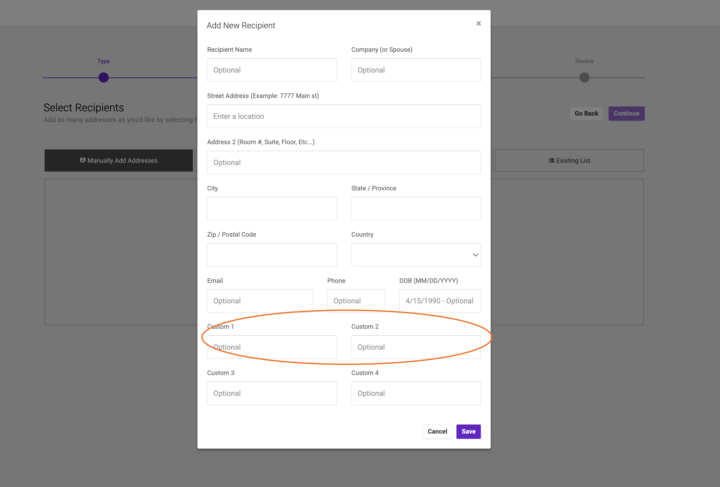Click the City text box
This screenshot has width=720, height=487.
point(272,208)
